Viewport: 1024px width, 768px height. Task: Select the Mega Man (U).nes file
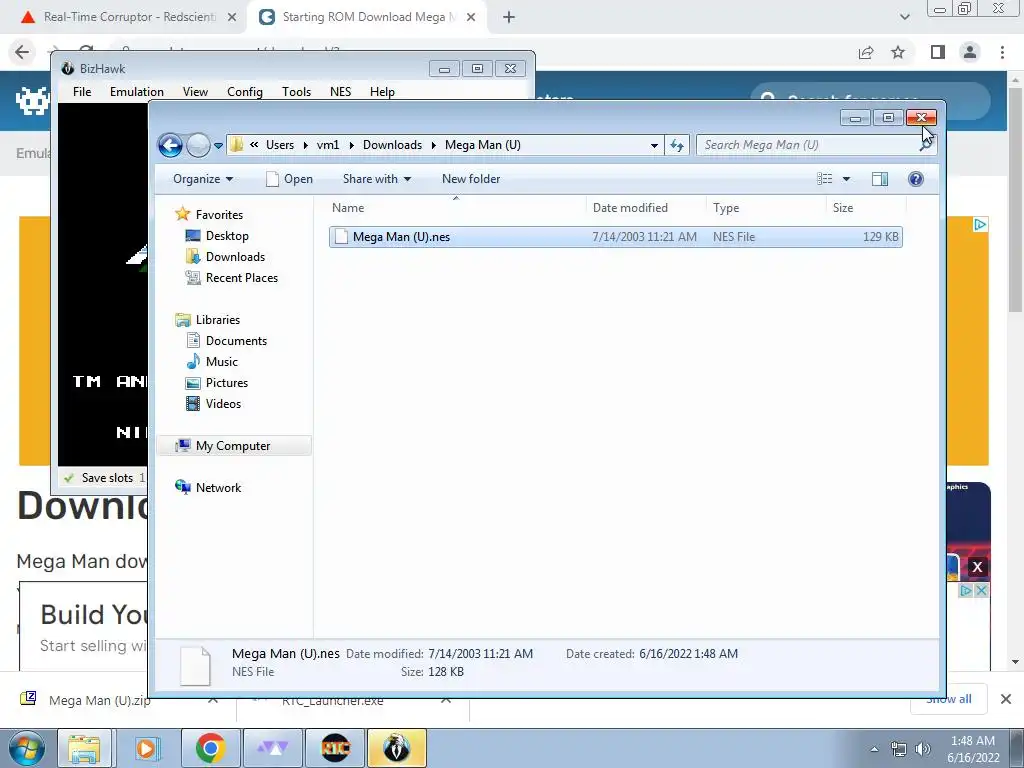point(615,237)
